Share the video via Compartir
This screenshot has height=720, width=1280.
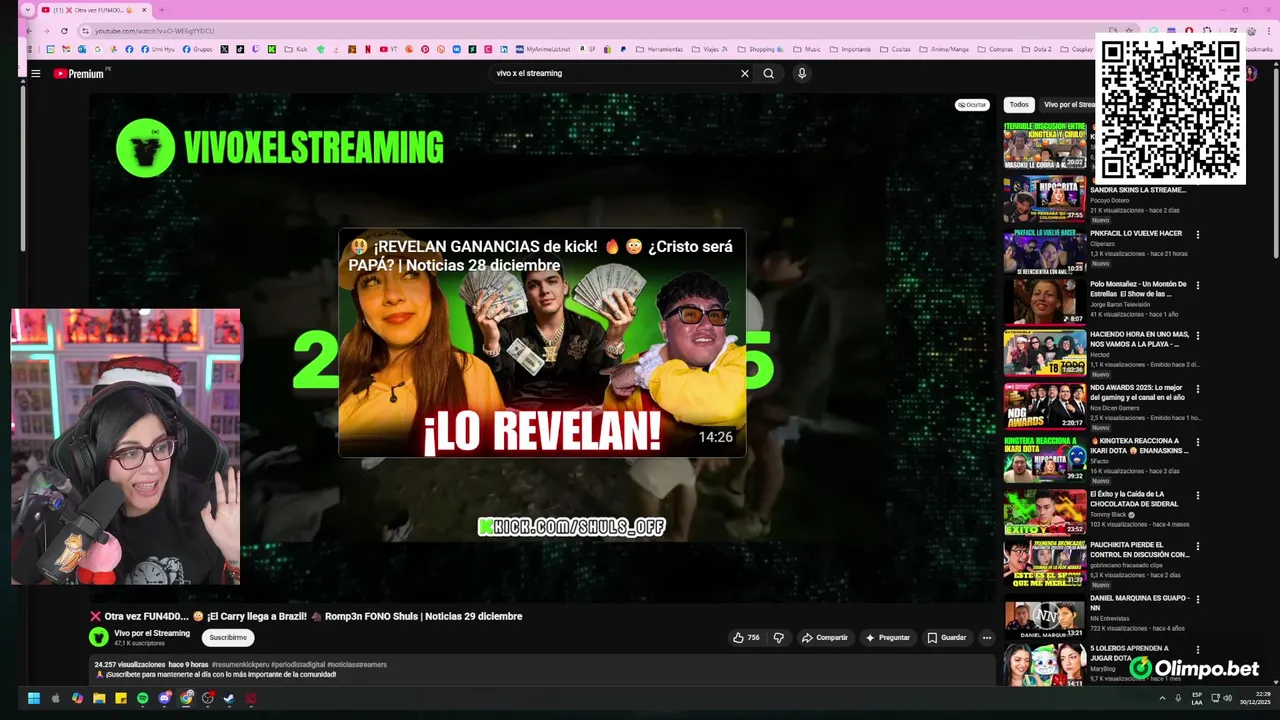click(825, 637)
